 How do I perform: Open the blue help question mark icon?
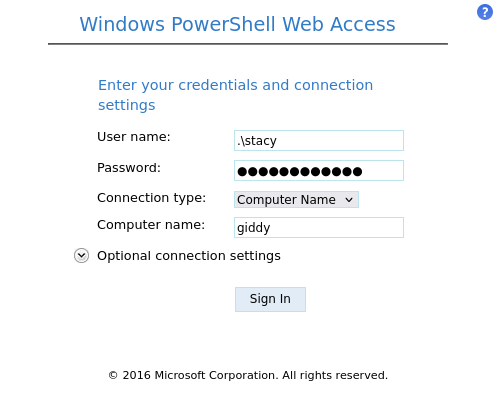[x=485, y=12]
